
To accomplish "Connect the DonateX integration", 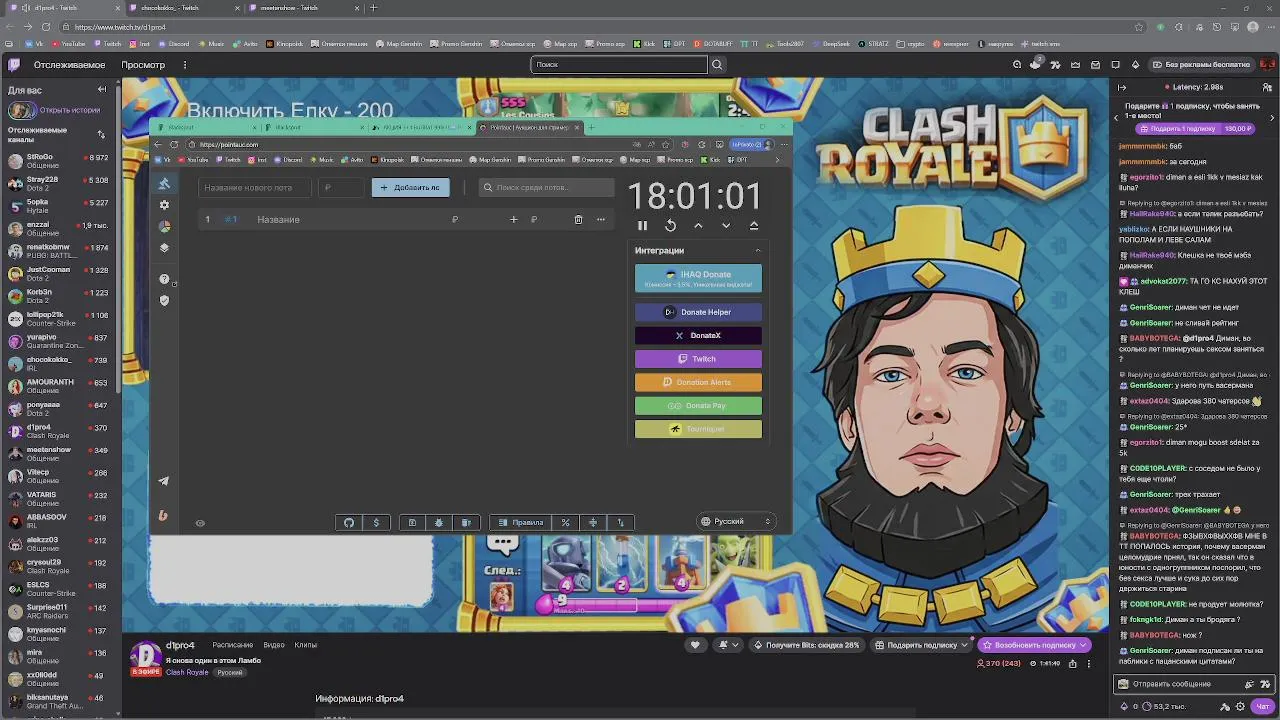I will click(698, 335).
